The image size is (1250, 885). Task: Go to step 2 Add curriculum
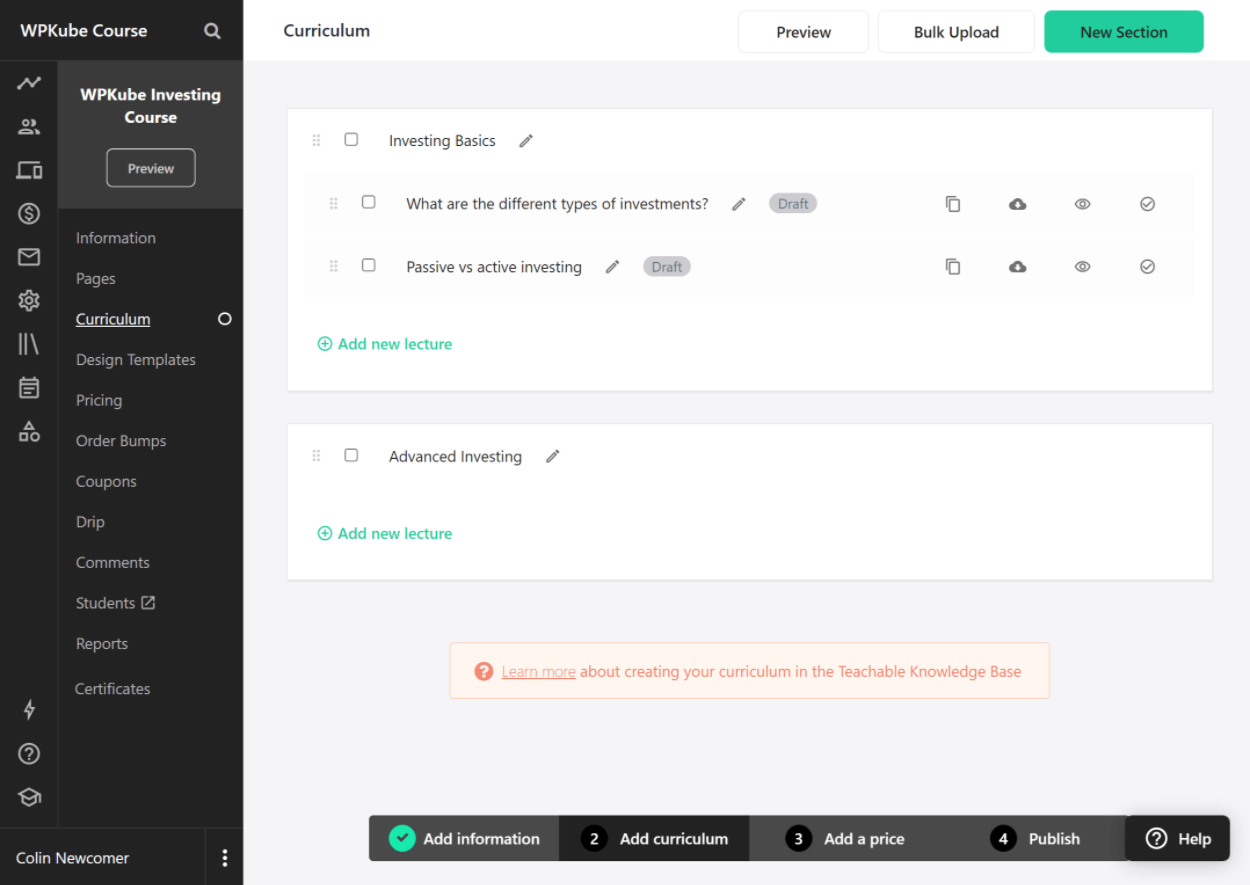point(654,839)
